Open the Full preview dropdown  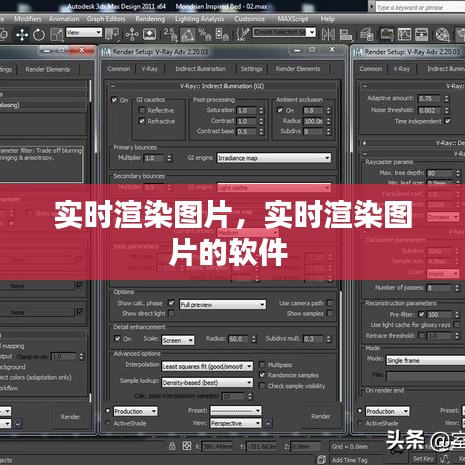(223, 305)
